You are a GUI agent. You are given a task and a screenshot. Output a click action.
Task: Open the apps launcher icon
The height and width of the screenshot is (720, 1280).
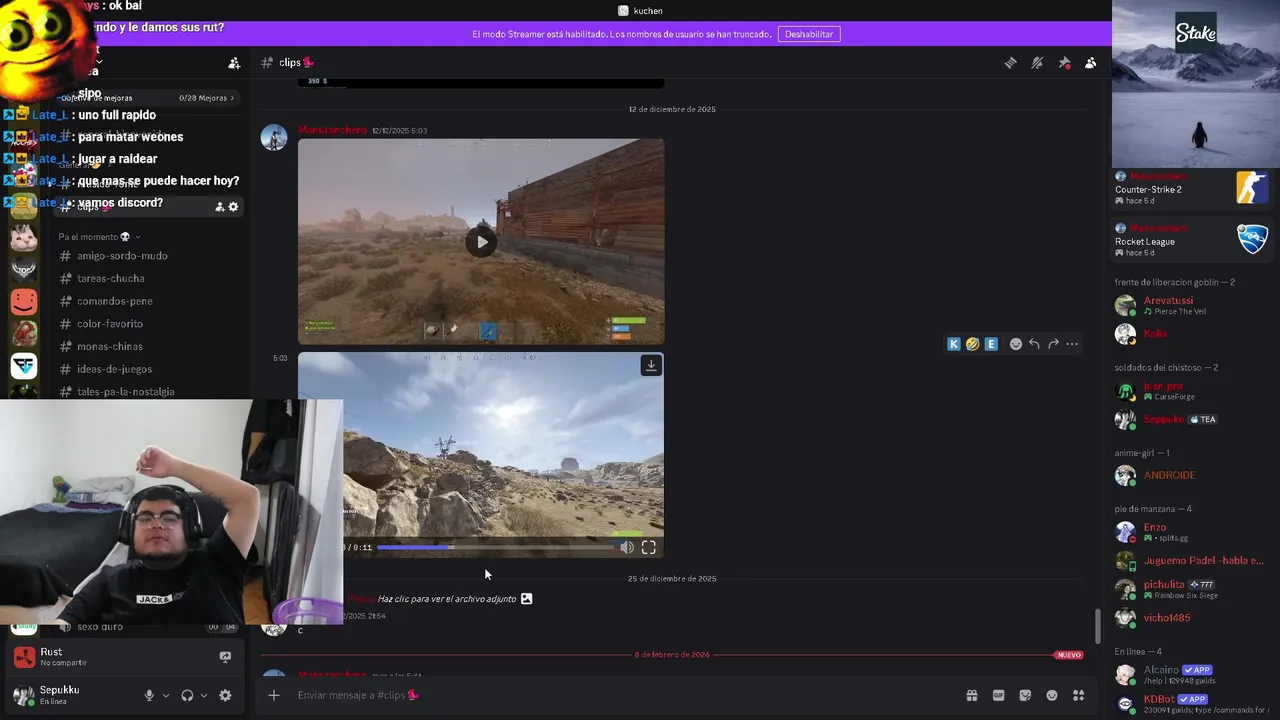[x=1079, y=695]
